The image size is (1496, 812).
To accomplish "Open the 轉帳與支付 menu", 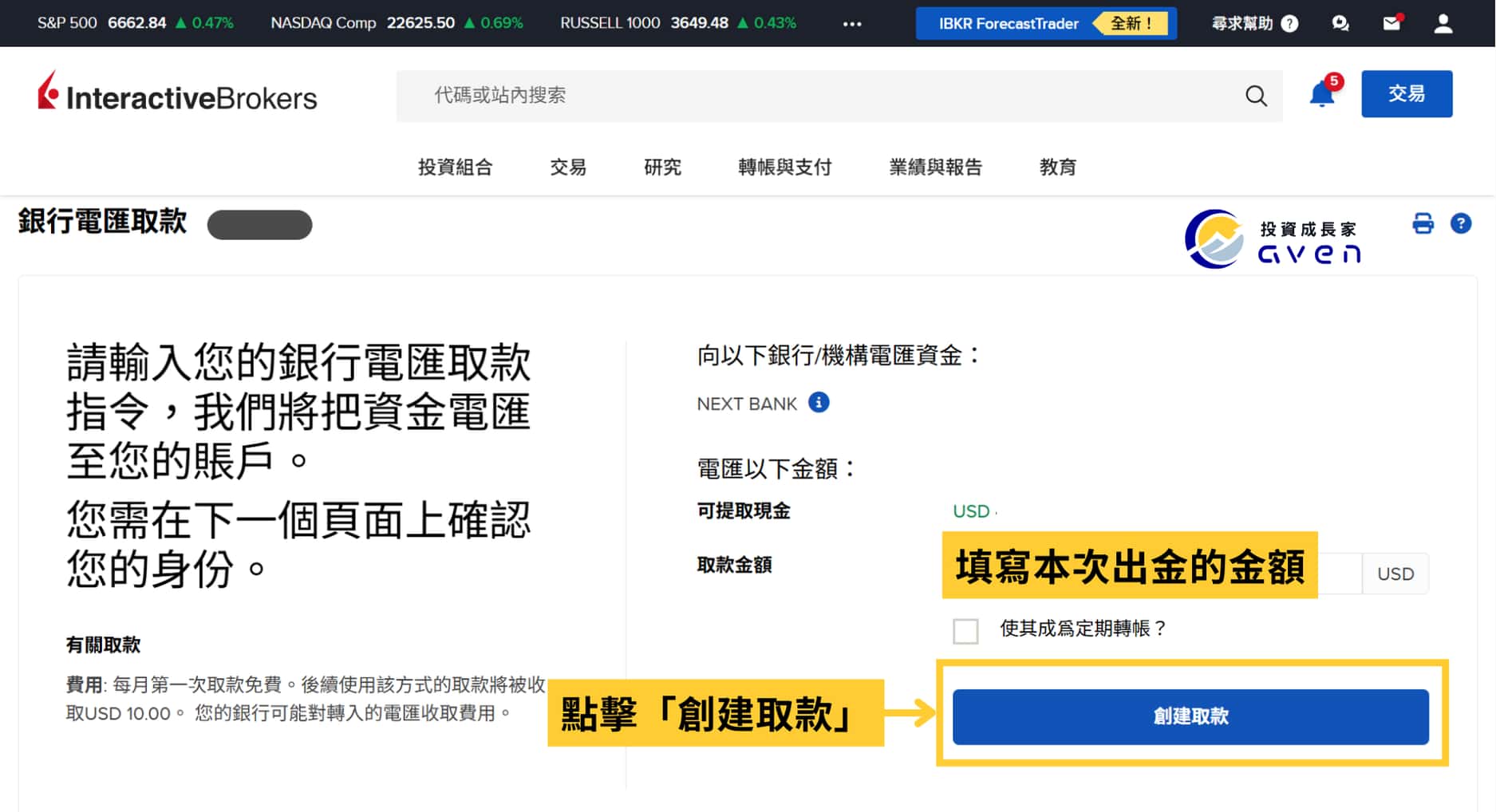I will [784, 167].
